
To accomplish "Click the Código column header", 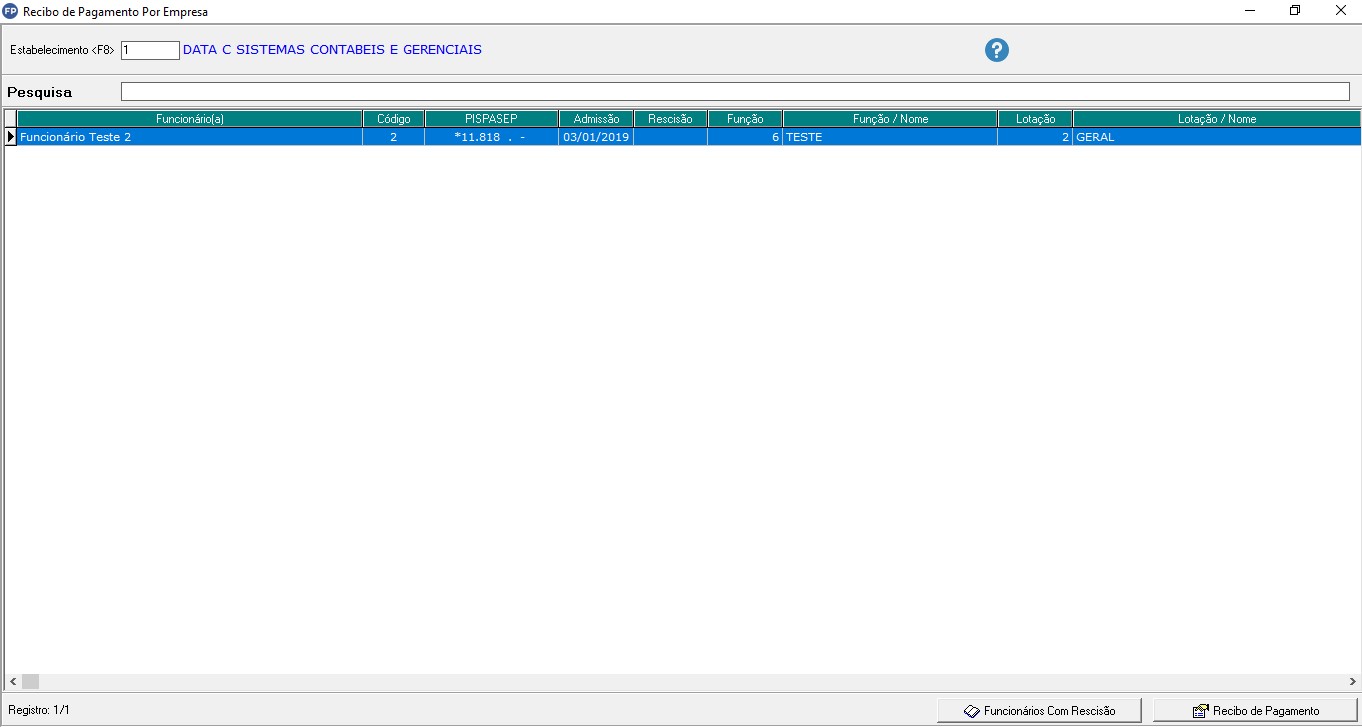I will 393,119.
